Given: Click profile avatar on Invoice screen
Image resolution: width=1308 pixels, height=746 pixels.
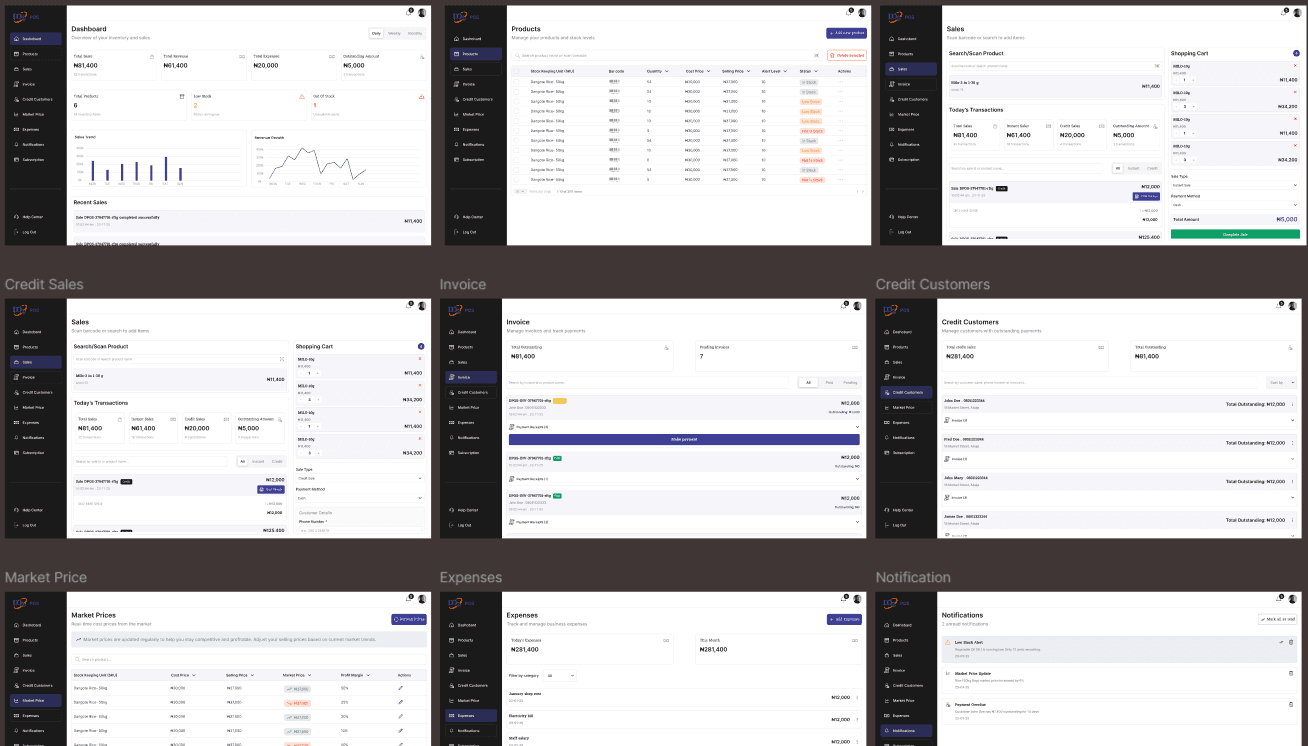Looking at the screenshot, I should tap(858, 305).
